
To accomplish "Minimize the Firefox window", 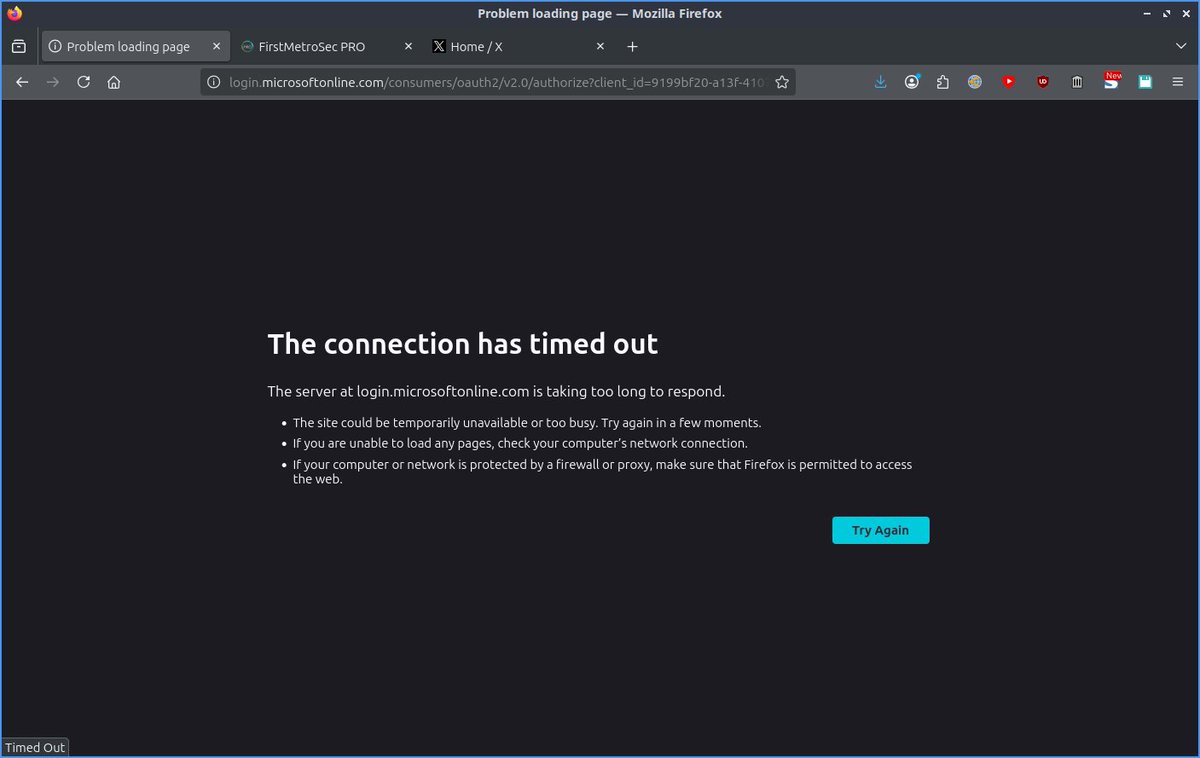I will [1148, 13].
